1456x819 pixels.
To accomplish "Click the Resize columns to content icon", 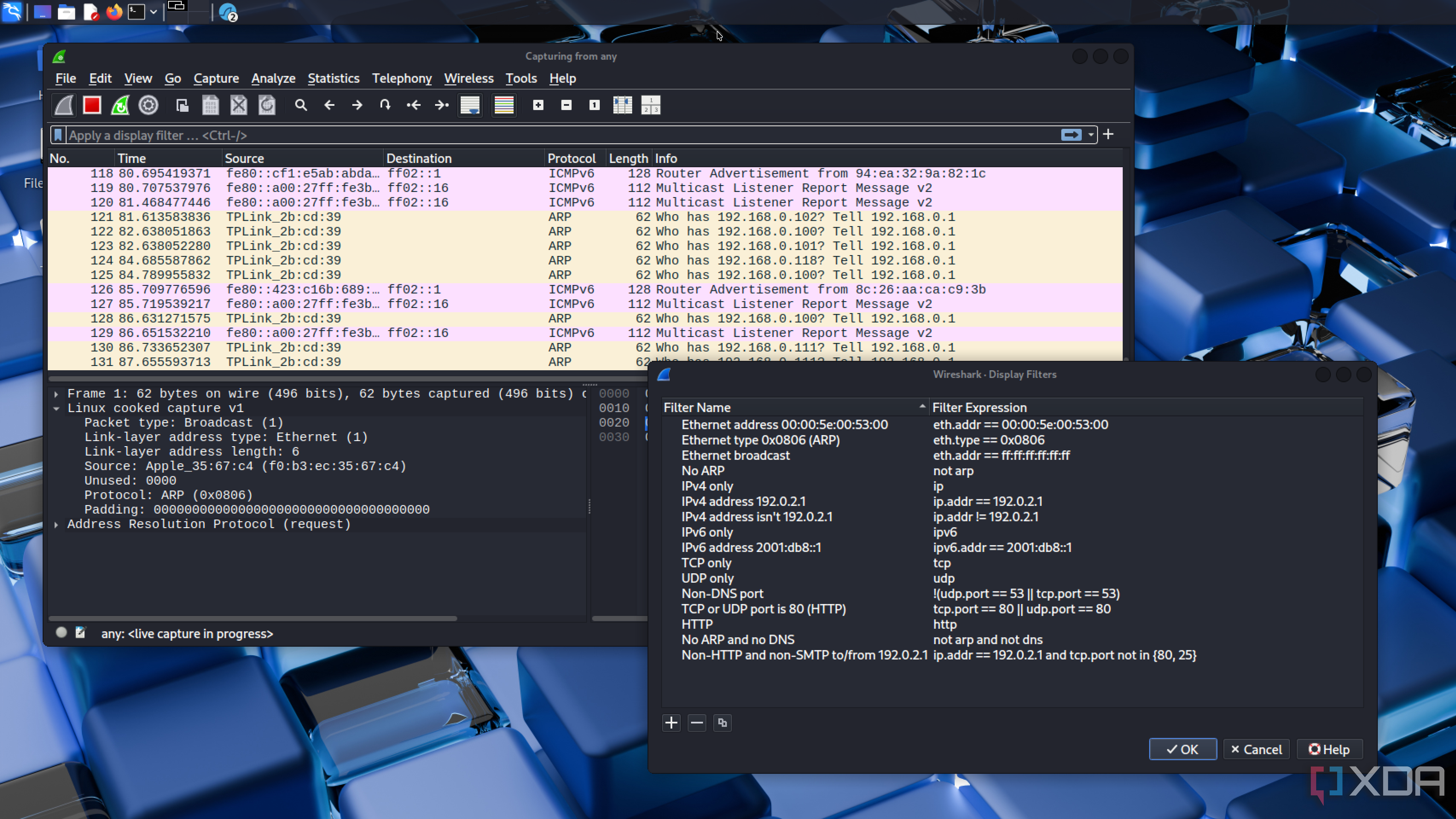I will (623, 105).
